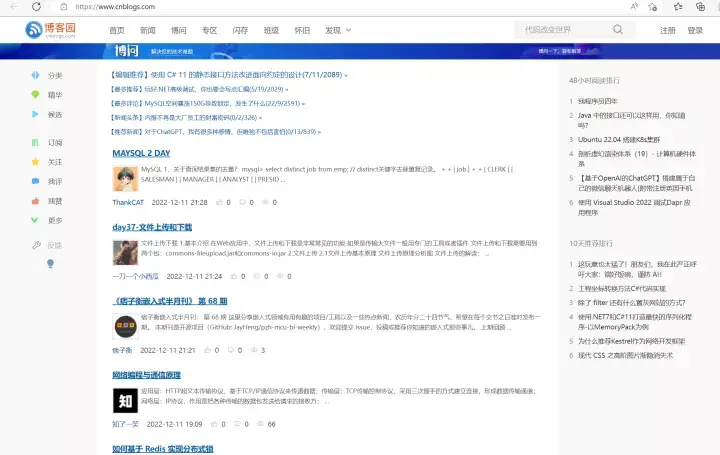Click the 登录 login link

point(695,30)
